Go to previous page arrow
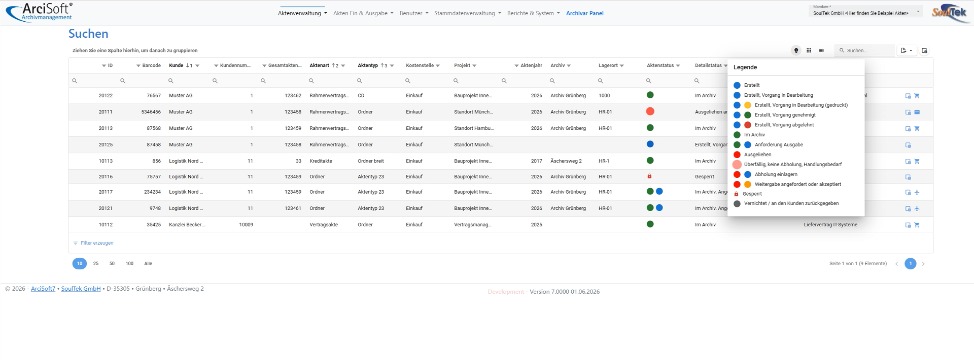 897,264
